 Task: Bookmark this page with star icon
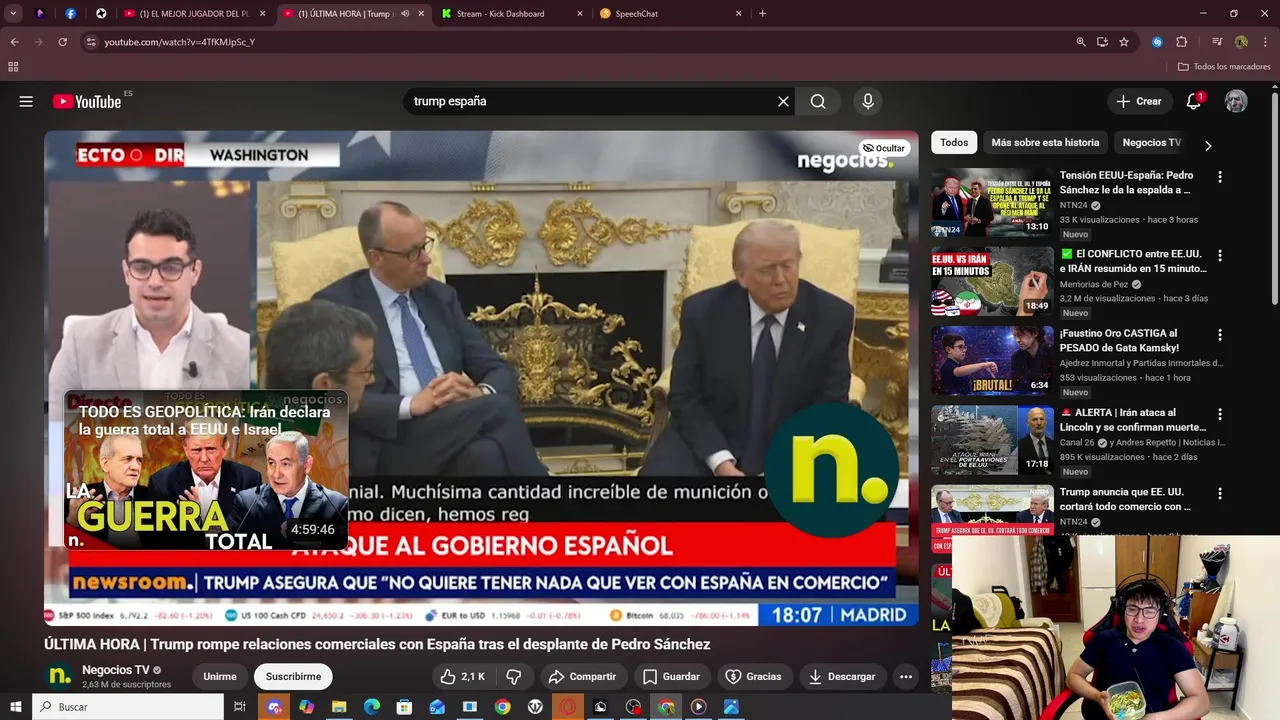click(1124, 42)
